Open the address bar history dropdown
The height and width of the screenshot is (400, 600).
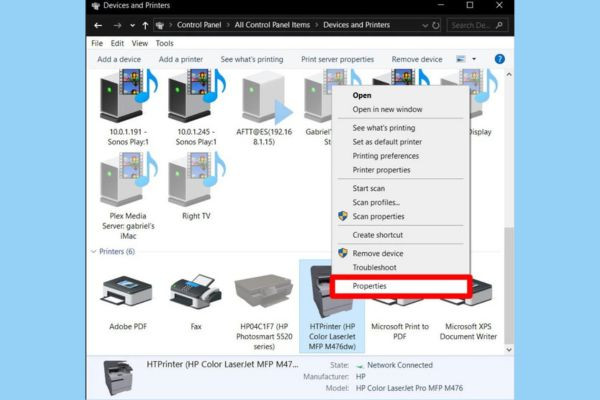425,26
